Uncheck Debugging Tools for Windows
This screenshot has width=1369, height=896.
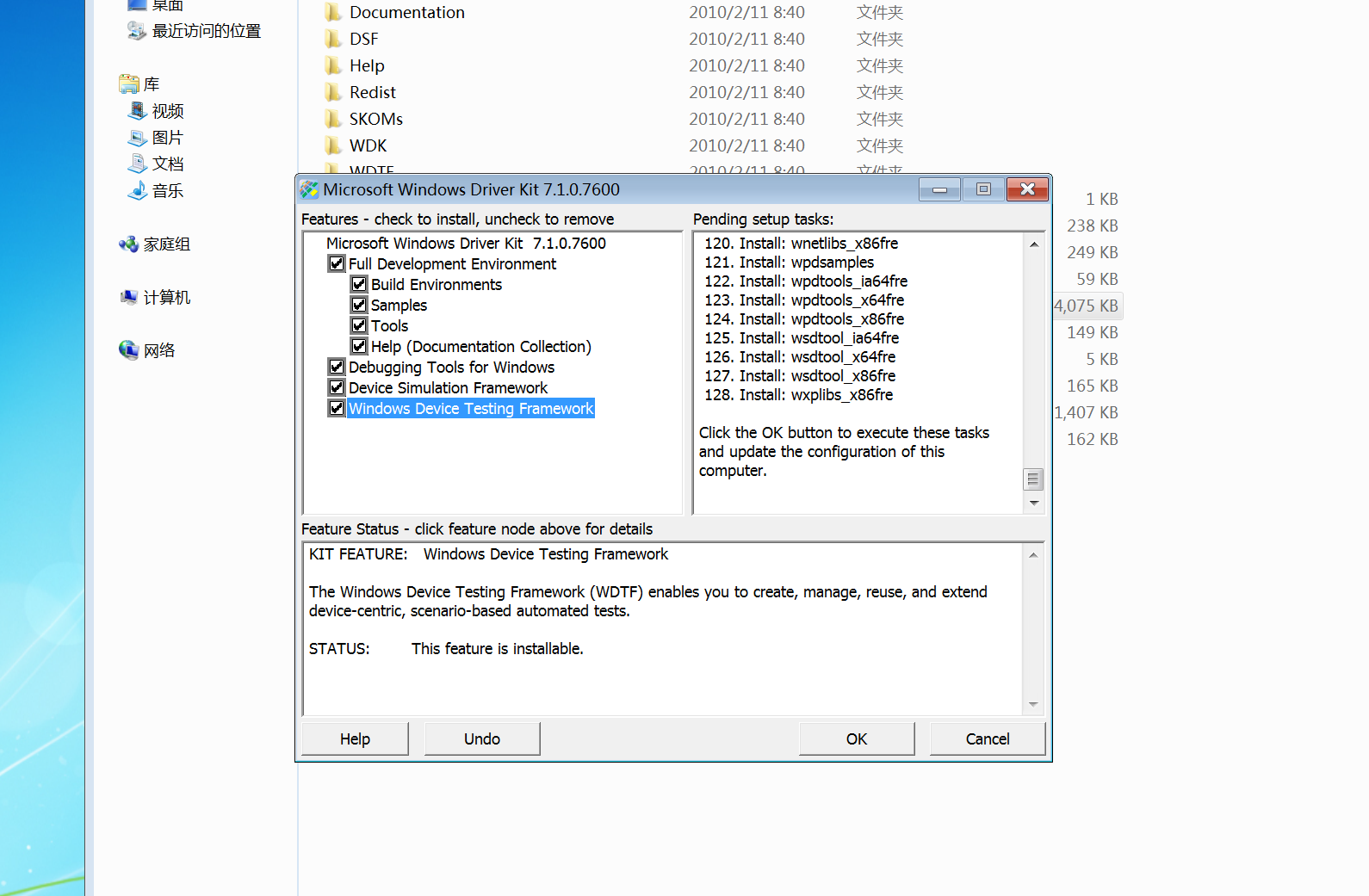pos(337,367)
